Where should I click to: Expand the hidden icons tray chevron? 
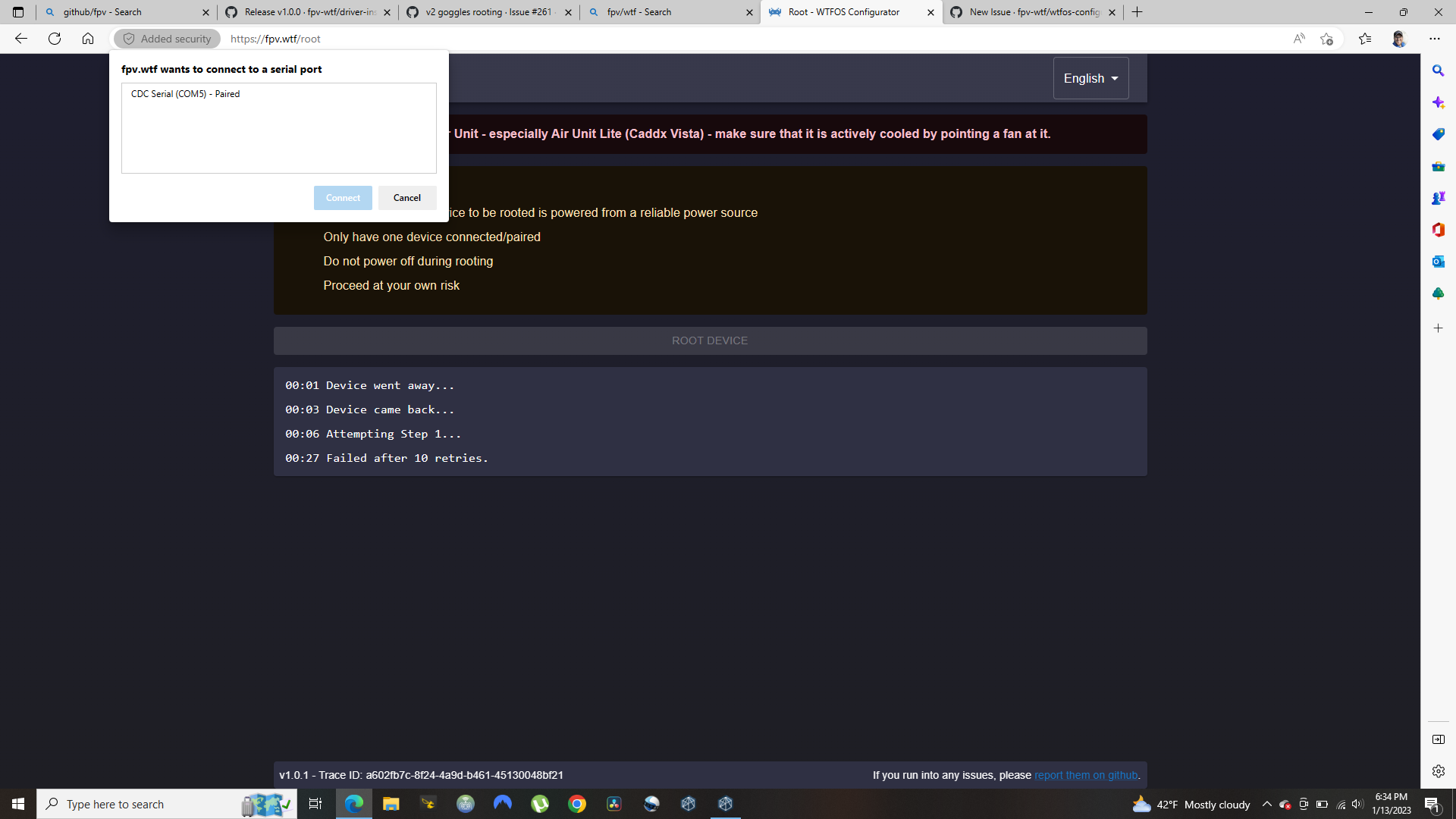[1266, 804]
